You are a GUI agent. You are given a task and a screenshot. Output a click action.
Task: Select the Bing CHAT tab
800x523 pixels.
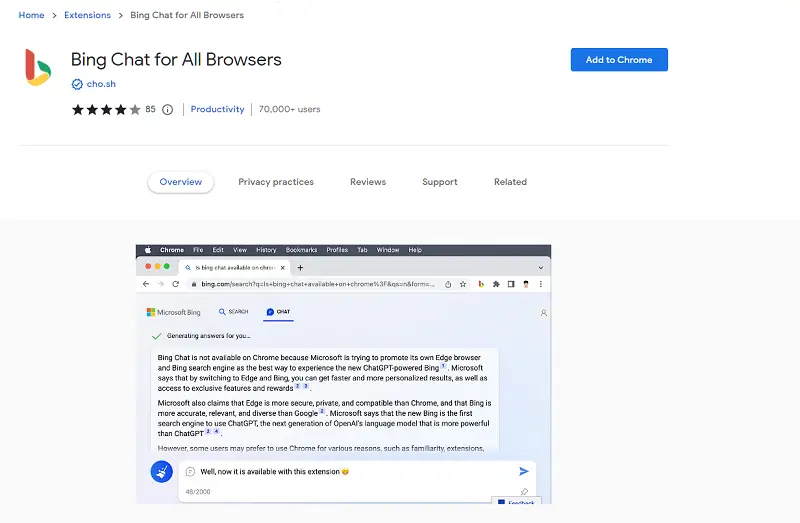tap(279, 312)
